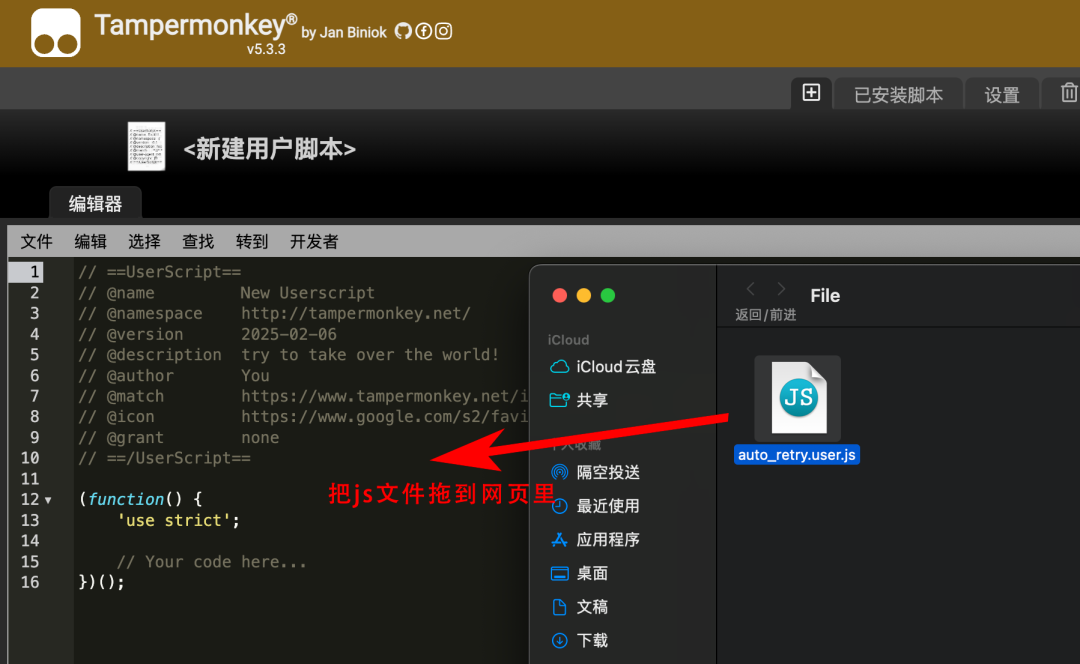Place cursor on the @name line
The width and height of the screenshot is (1080, 664).
(227, 293)
